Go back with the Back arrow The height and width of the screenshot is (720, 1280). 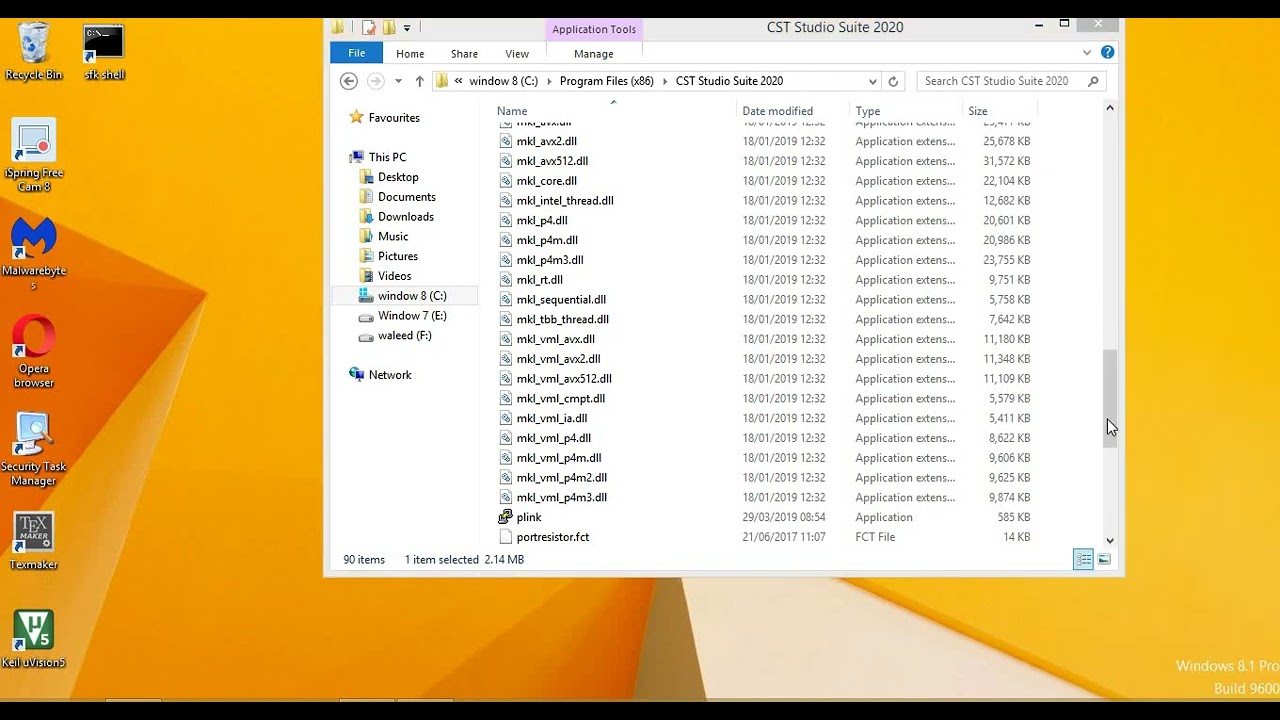(349, 81)
